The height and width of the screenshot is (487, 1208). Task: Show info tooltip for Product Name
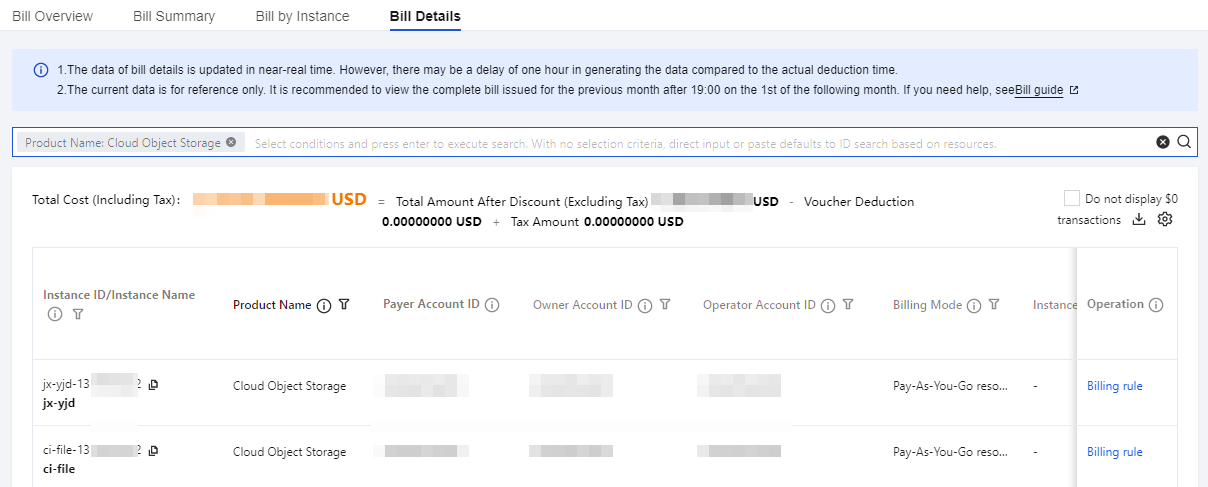[x=323, y=305]
